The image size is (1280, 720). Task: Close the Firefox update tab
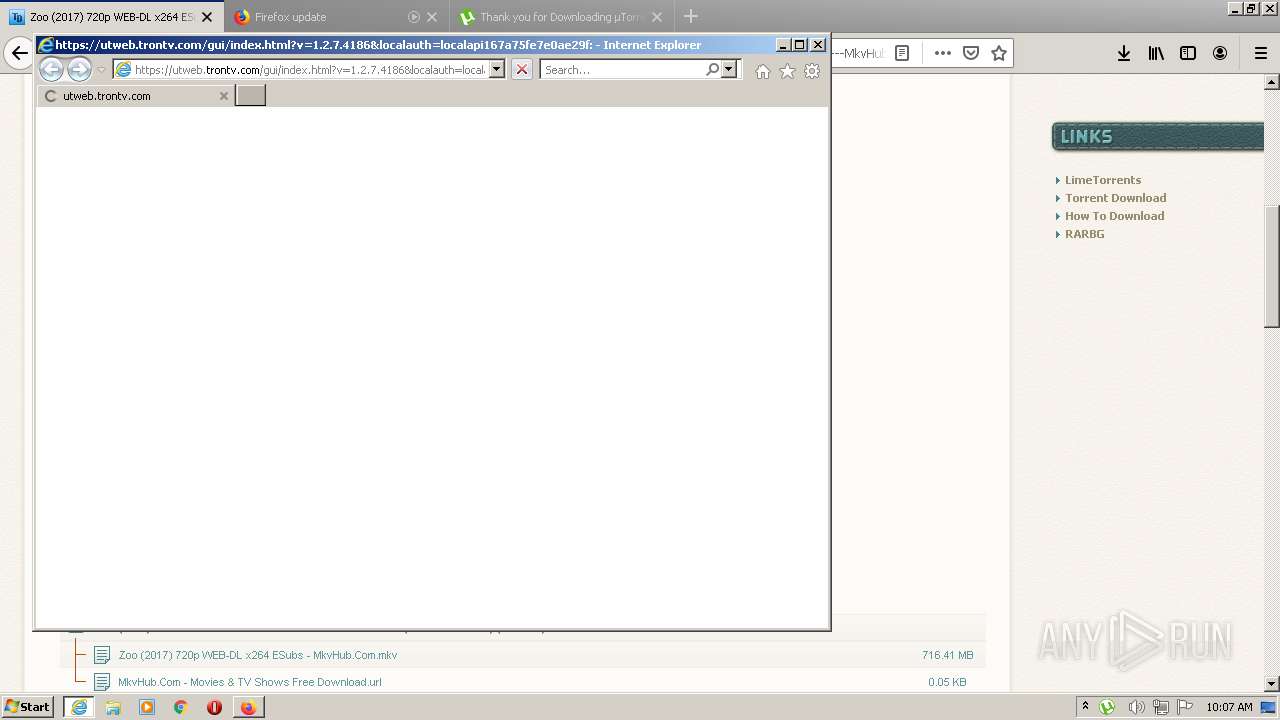coord(432,17)
